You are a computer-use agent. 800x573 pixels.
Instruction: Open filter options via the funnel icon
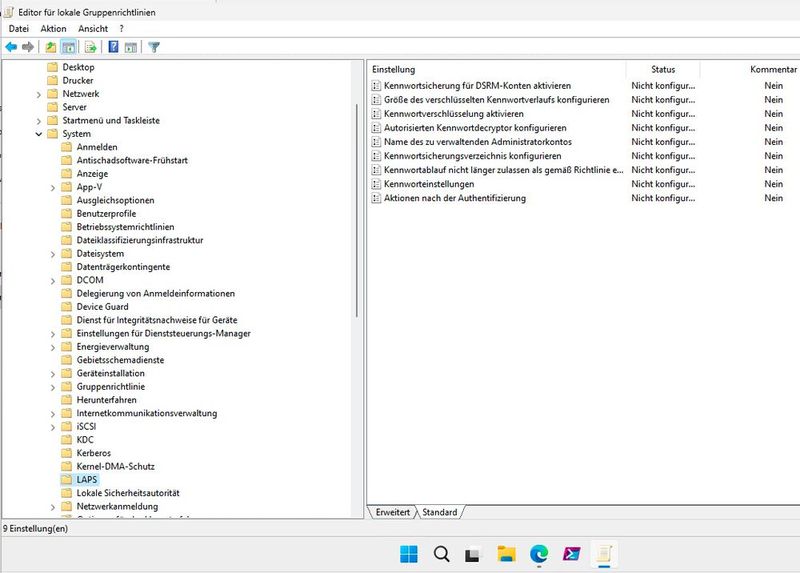154,47
